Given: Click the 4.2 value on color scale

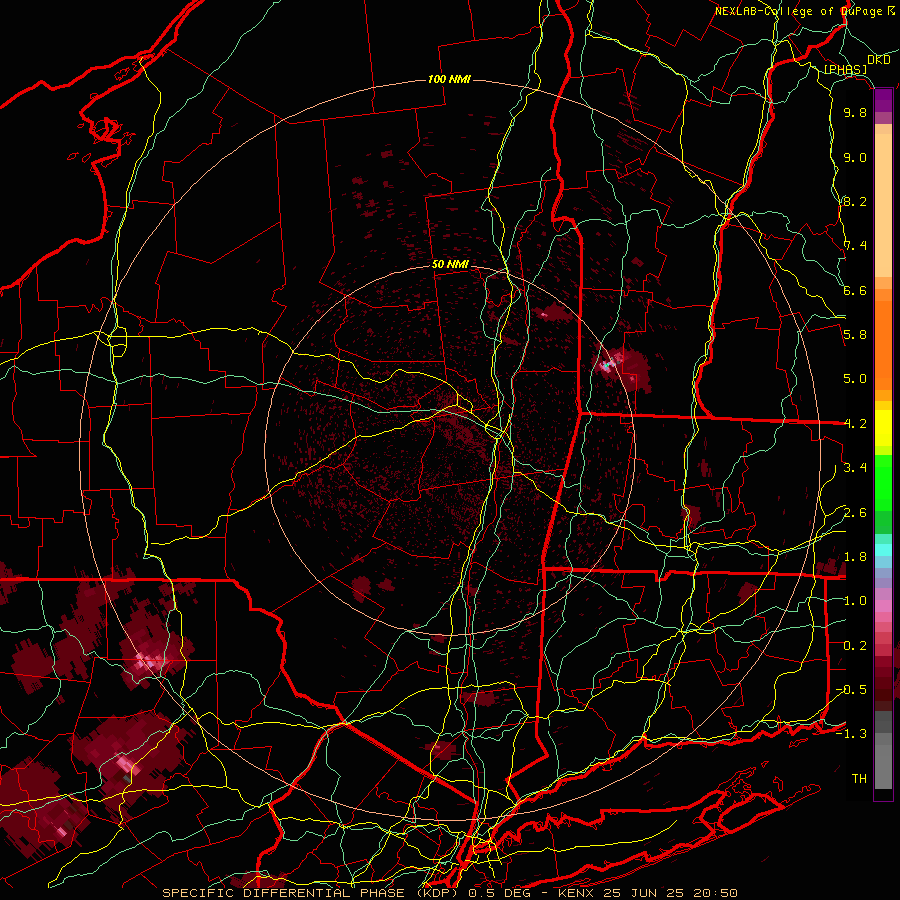Looking at the screenshot, I should (x=855, y=424).
